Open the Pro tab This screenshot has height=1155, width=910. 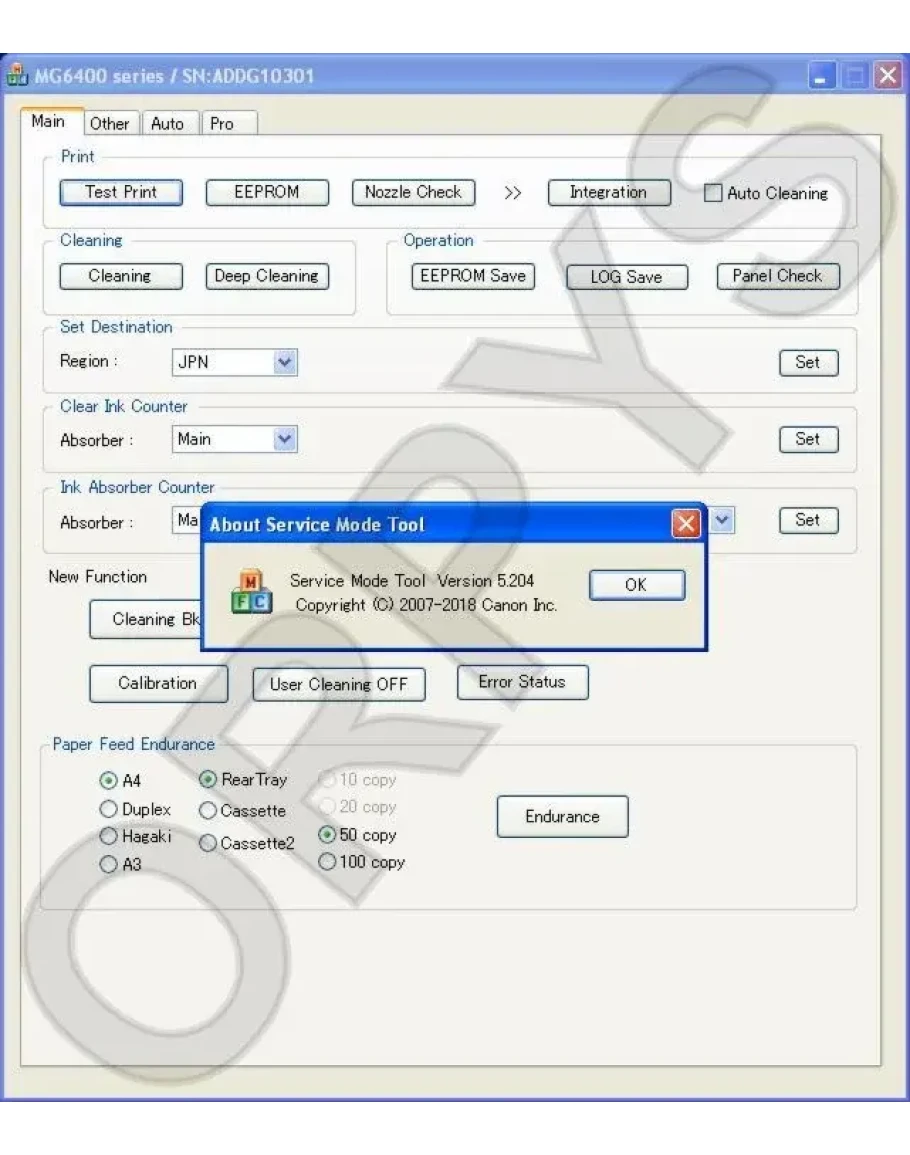click(x=221, y=124)
